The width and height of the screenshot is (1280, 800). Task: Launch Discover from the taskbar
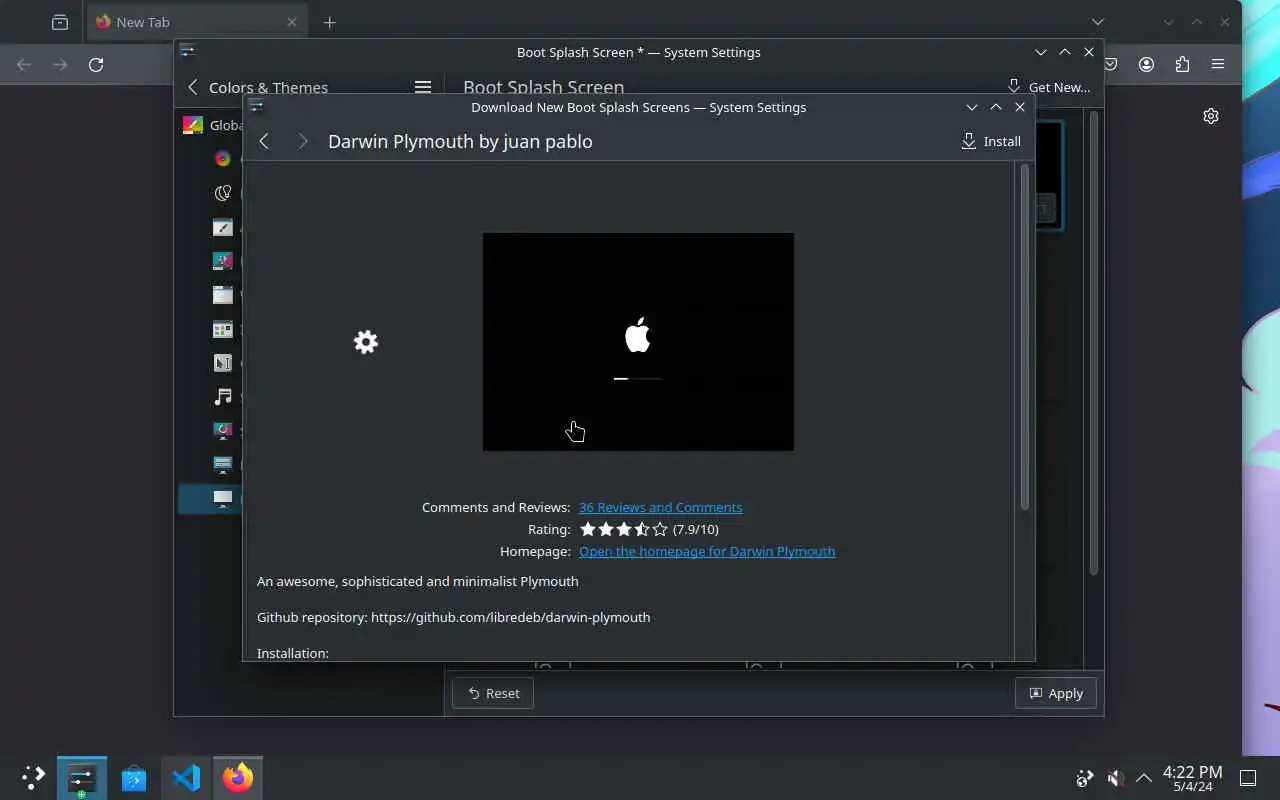point(134,777)
